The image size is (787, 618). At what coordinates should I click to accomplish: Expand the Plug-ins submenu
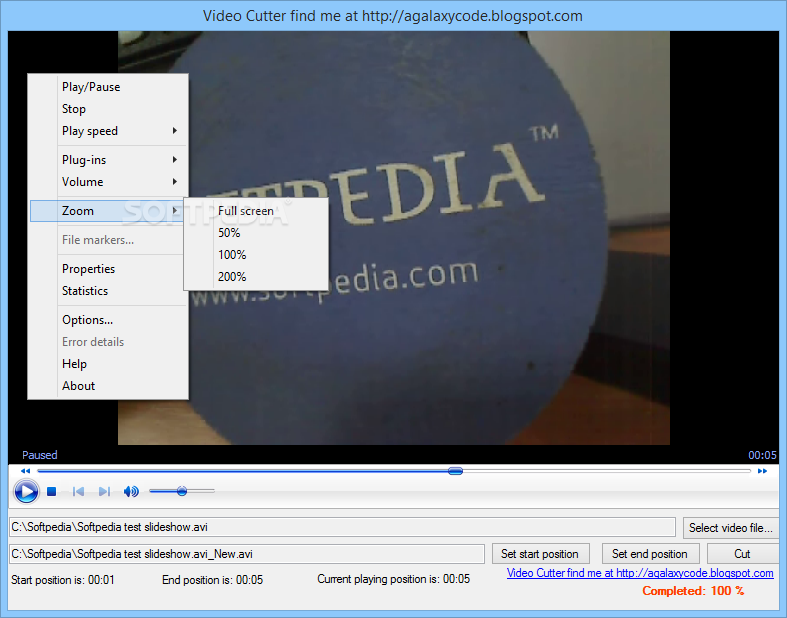pos(109,160)
